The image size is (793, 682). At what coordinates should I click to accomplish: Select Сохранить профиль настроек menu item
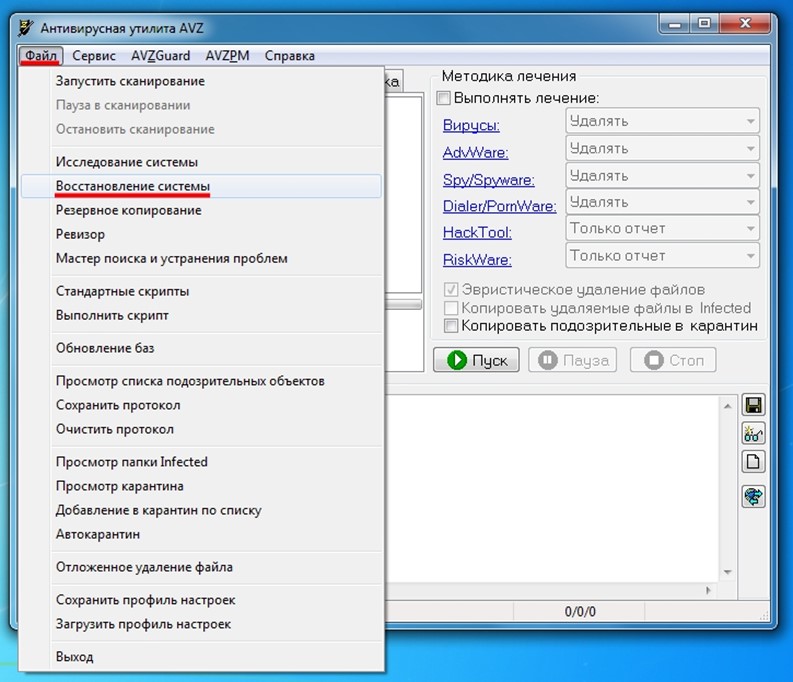pyautogui.click(x=201, y=600)
